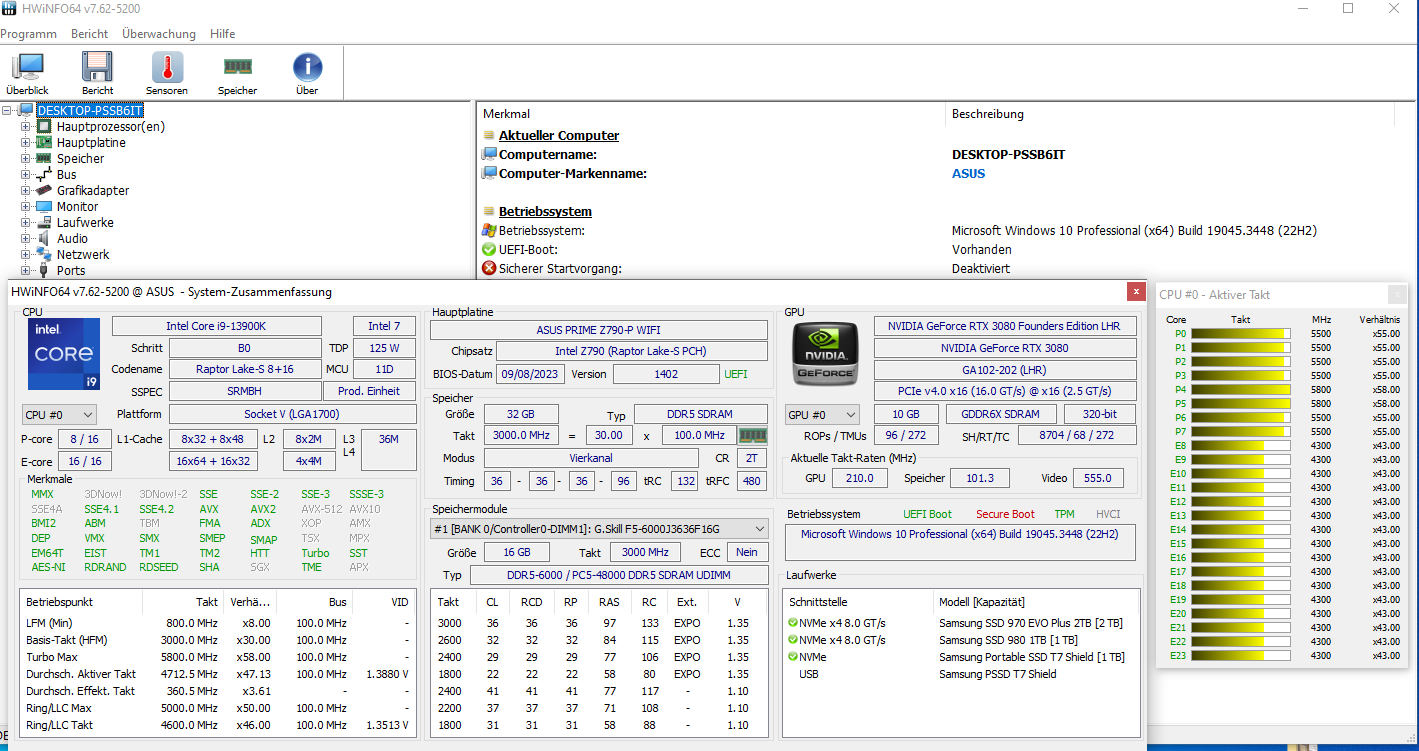Click the Hauptplatine motherboard tree icon

tap(44, 143)
